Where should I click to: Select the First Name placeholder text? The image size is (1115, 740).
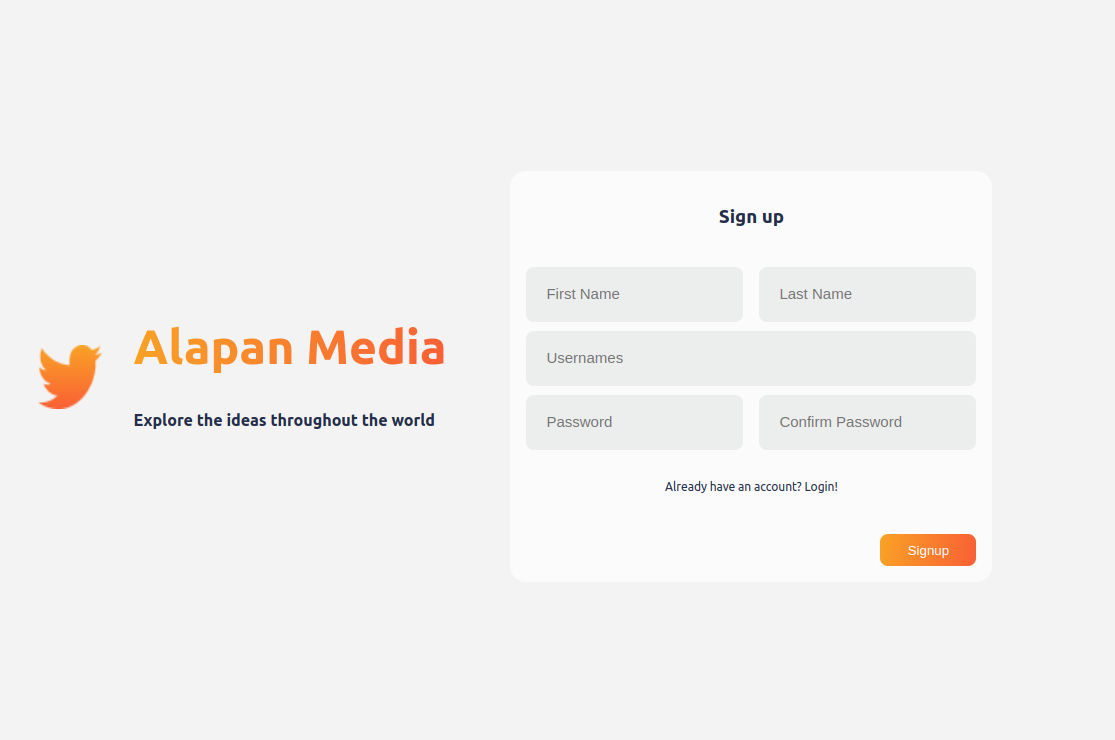click(x=583, y=294)
